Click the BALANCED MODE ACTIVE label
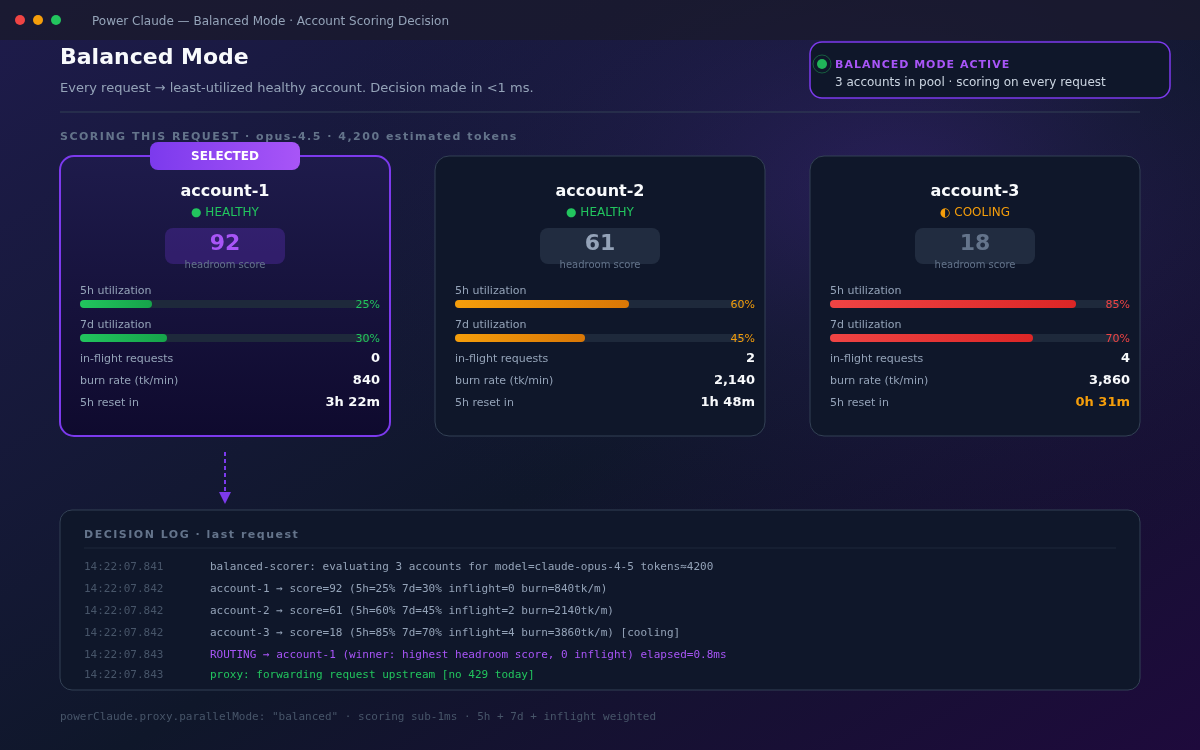The height and width of the screenshot is (750, 1200). coord(922,64)
